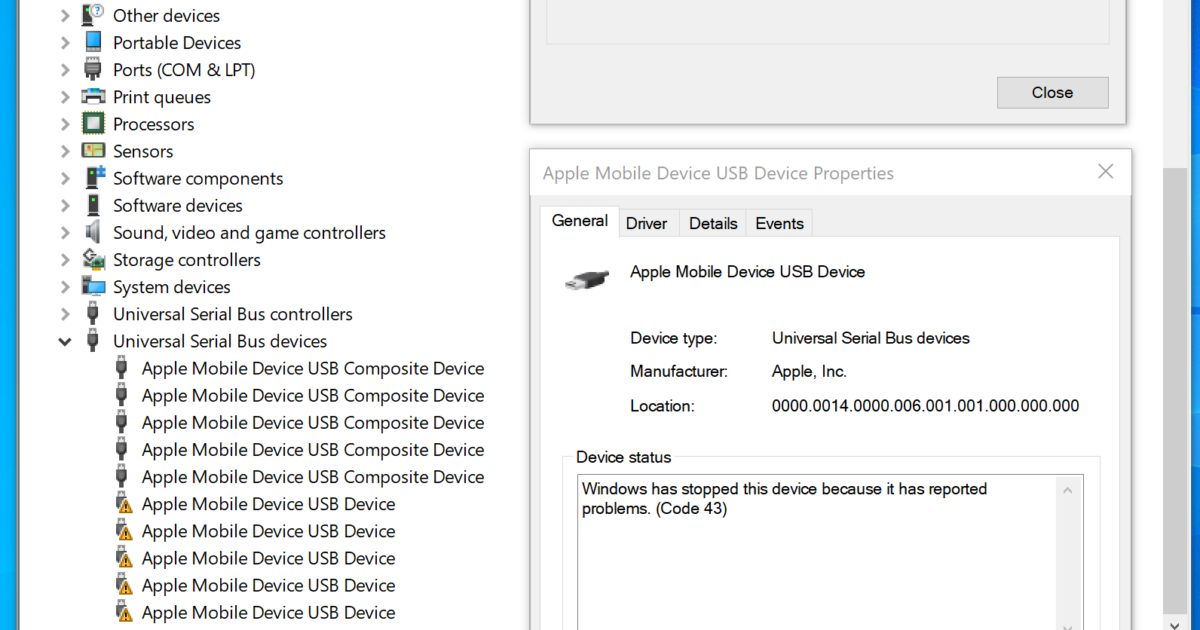Click the Portable Devices icon

pyautogui.click(x=92, y=42)
